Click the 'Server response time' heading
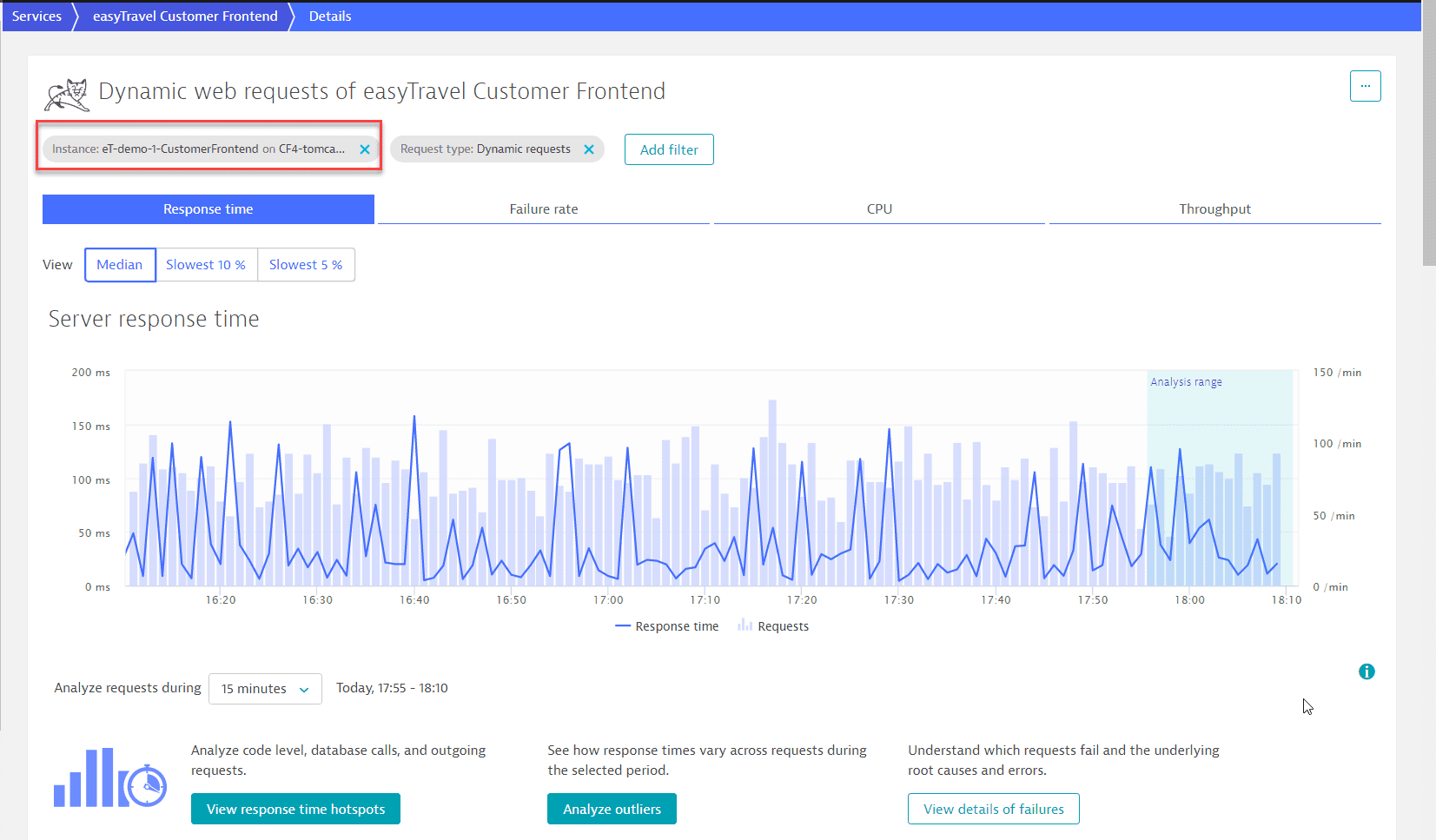The height and width of the screenshot is (840, 1436). 154,319
